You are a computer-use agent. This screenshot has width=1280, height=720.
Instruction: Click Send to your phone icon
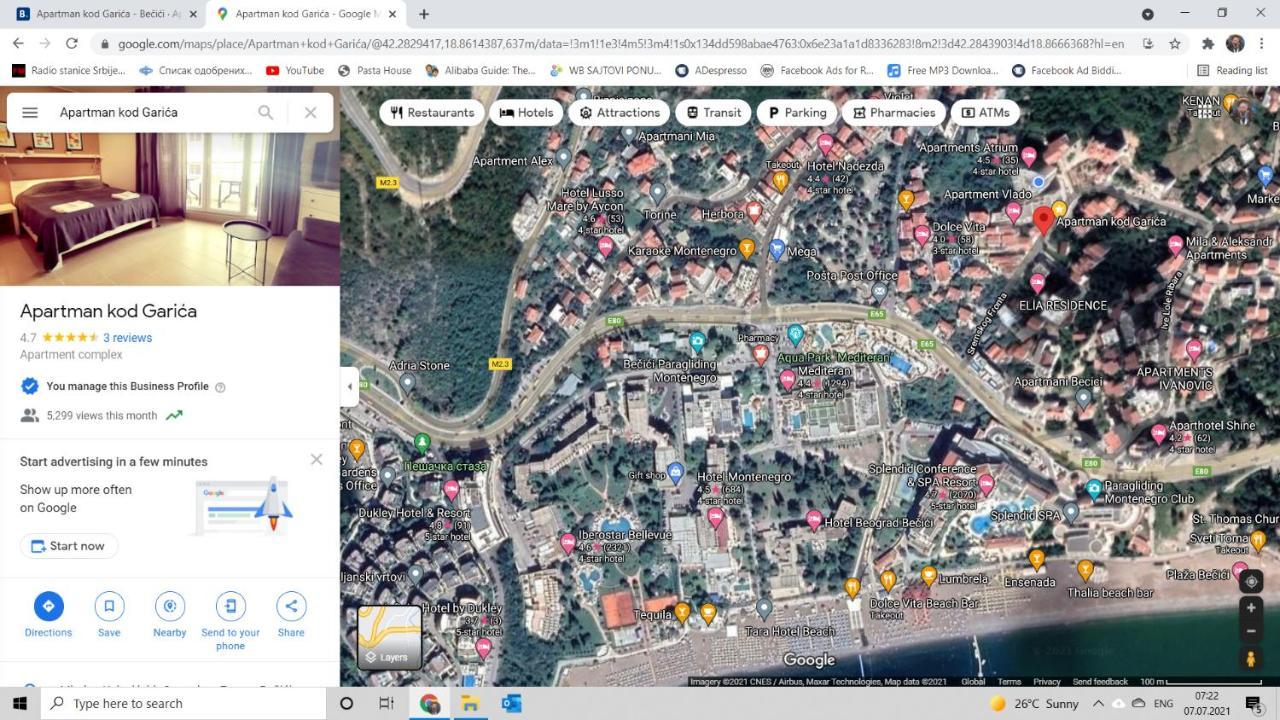coord(230,606)
